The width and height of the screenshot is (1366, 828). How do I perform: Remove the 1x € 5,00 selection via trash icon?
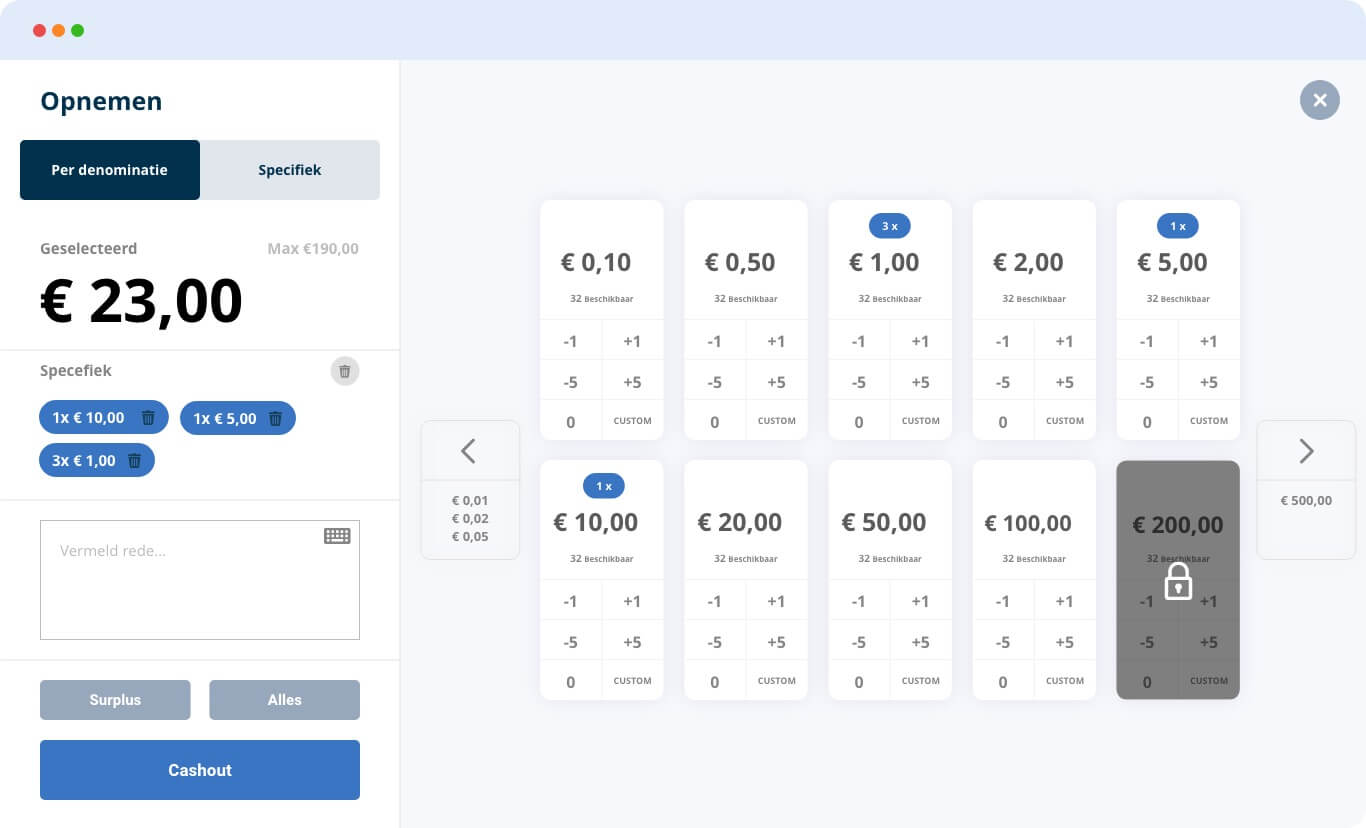[x=276, y=419]
